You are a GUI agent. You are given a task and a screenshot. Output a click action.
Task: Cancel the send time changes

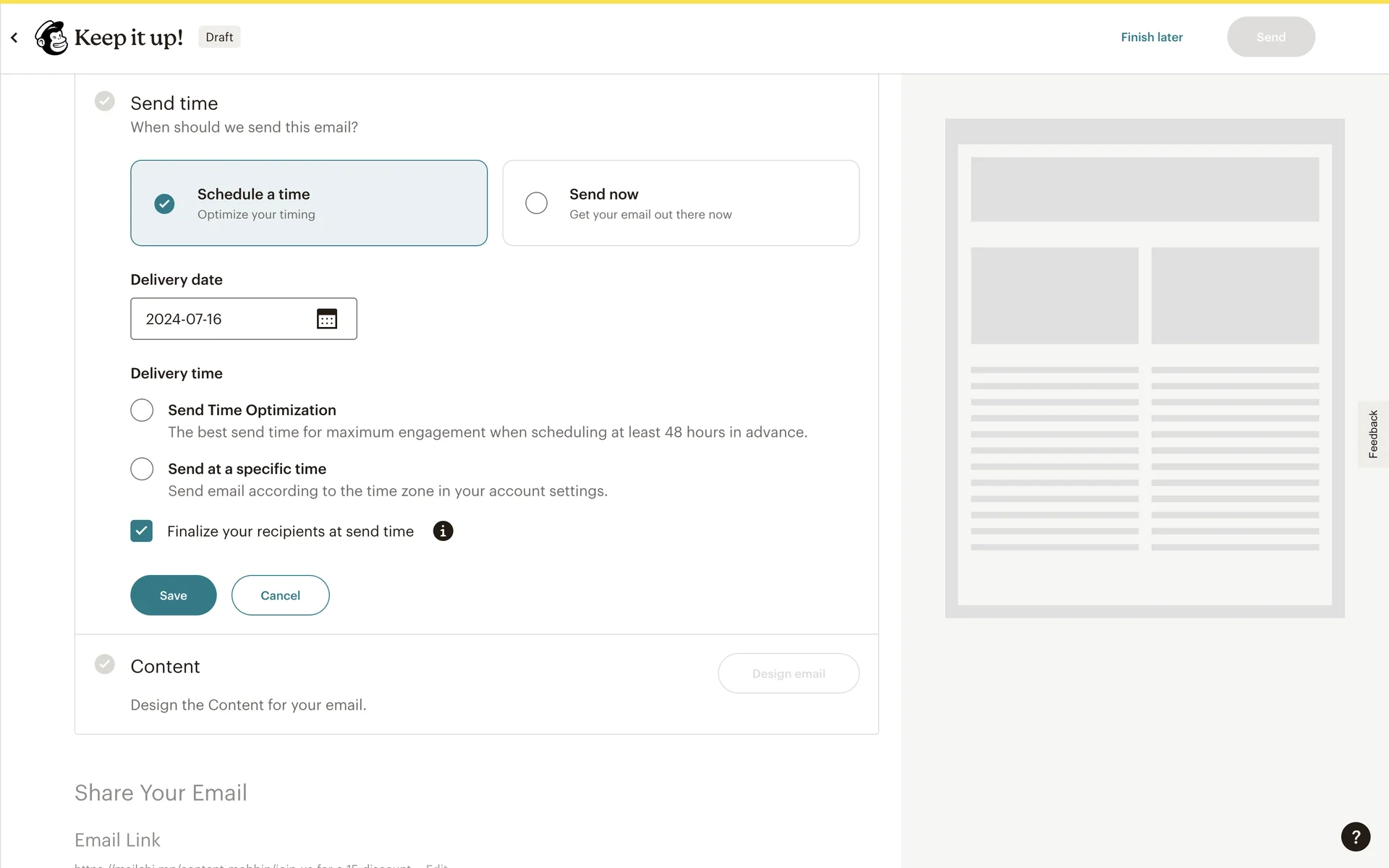click(x=280, y=595)
